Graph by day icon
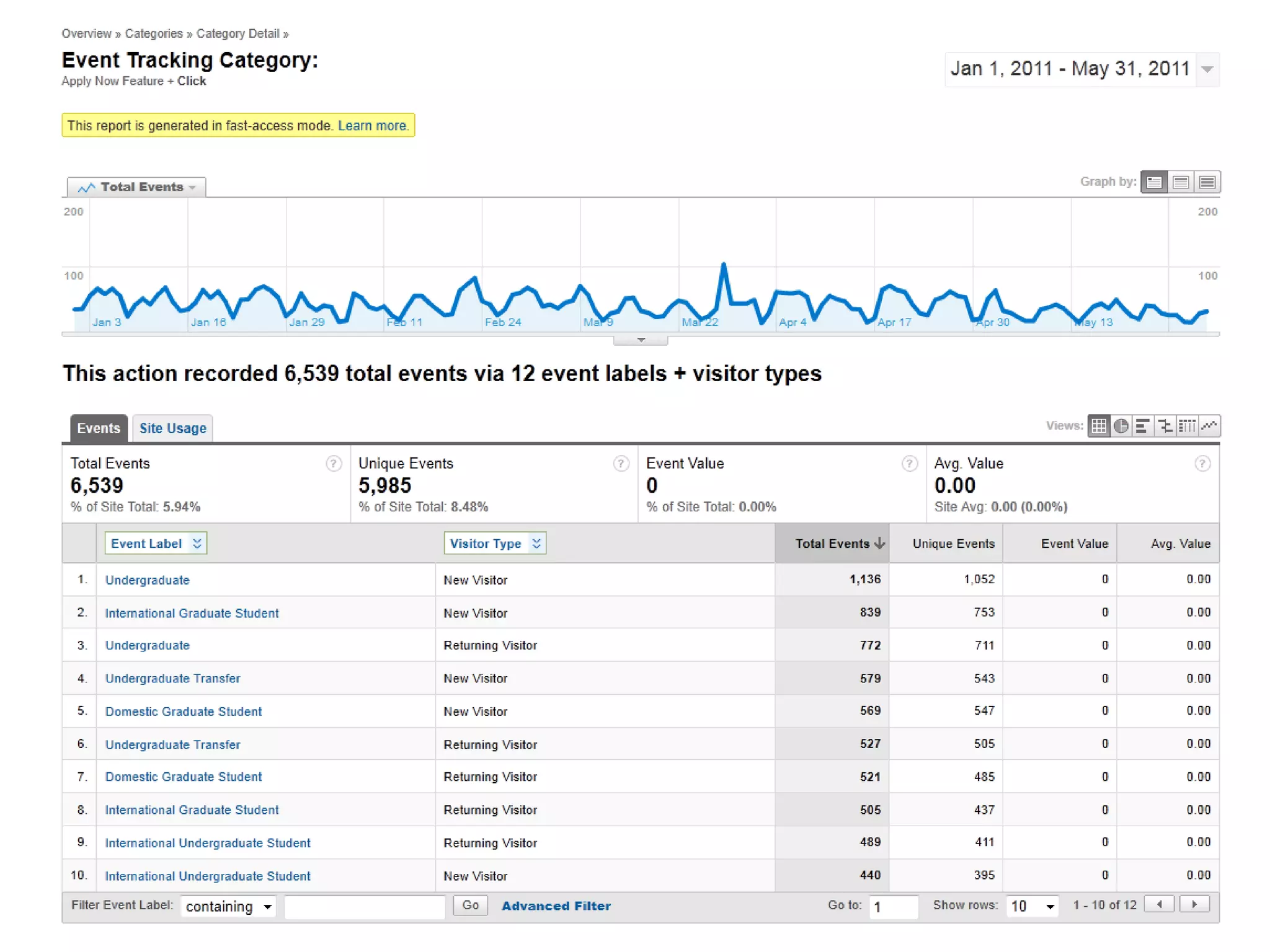The height and width of the screenshot is (952, 1270). coord(1154,182)
